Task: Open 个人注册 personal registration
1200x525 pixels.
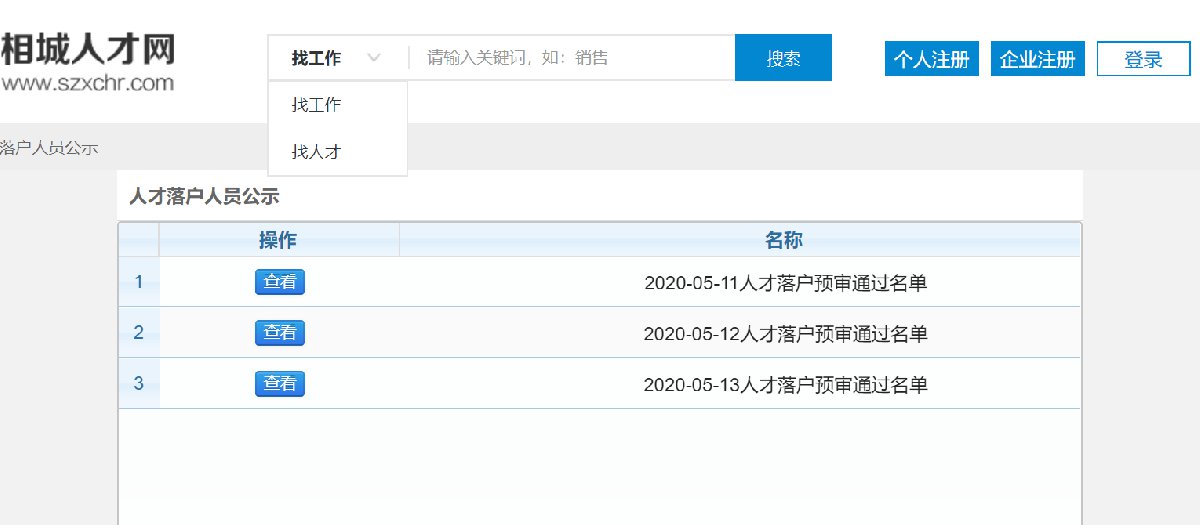Action: (x=931, y=59)
